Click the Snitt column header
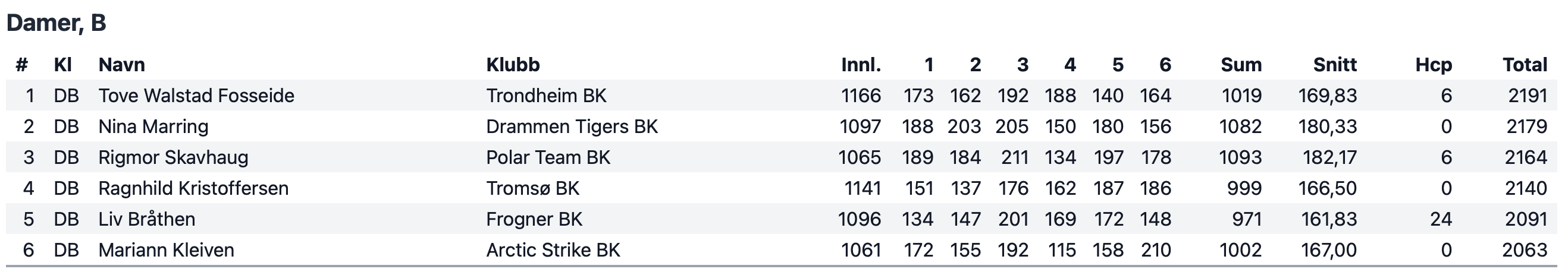 click(1335, 65)
